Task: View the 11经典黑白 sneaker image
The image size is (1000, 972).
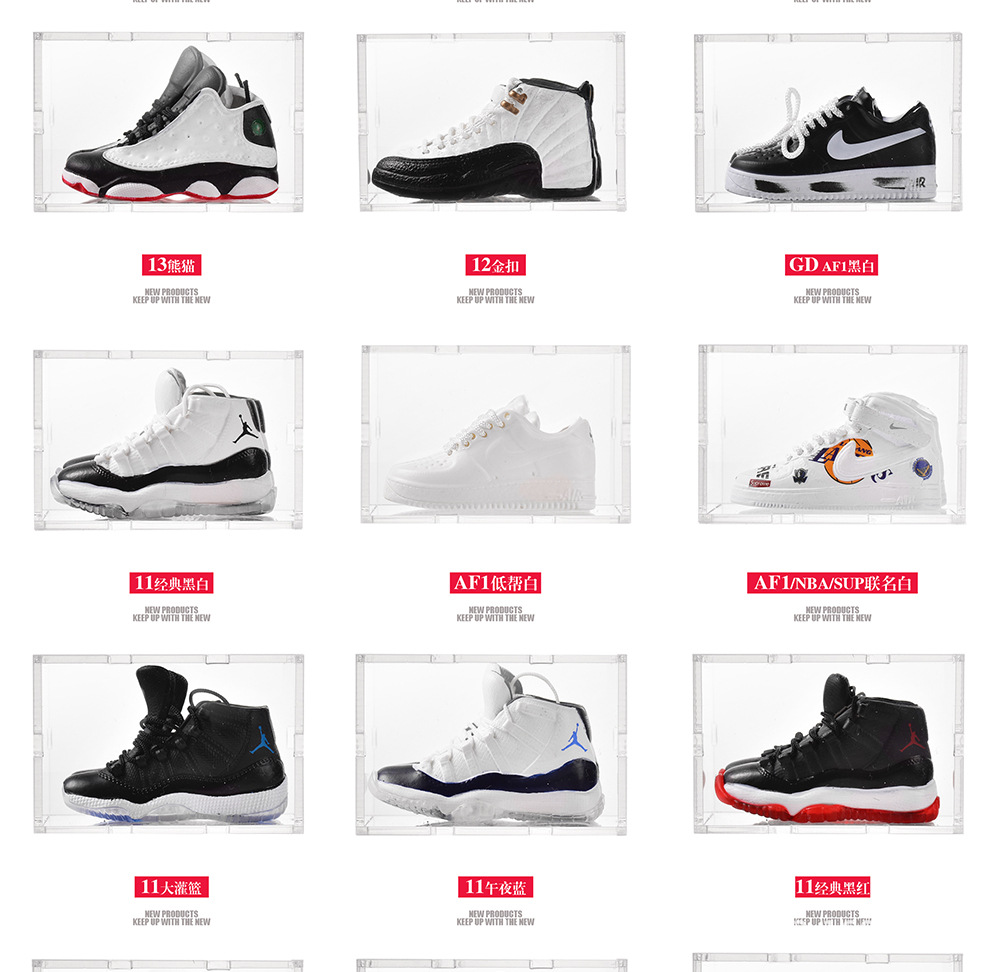Action: coord(168,440)
